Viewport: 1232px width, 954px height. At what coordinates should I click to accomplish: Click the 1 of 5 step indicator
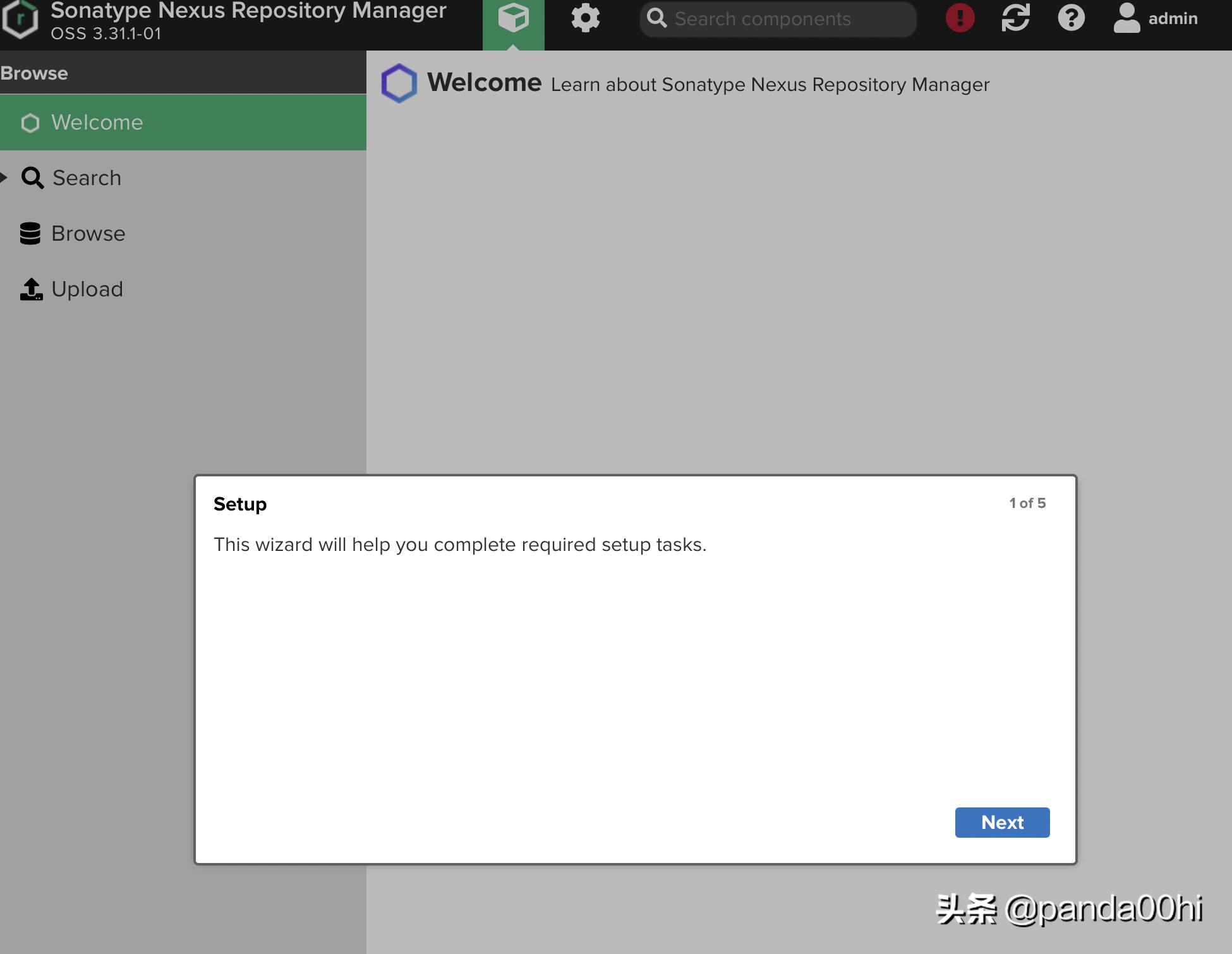tap(1027, 504)
